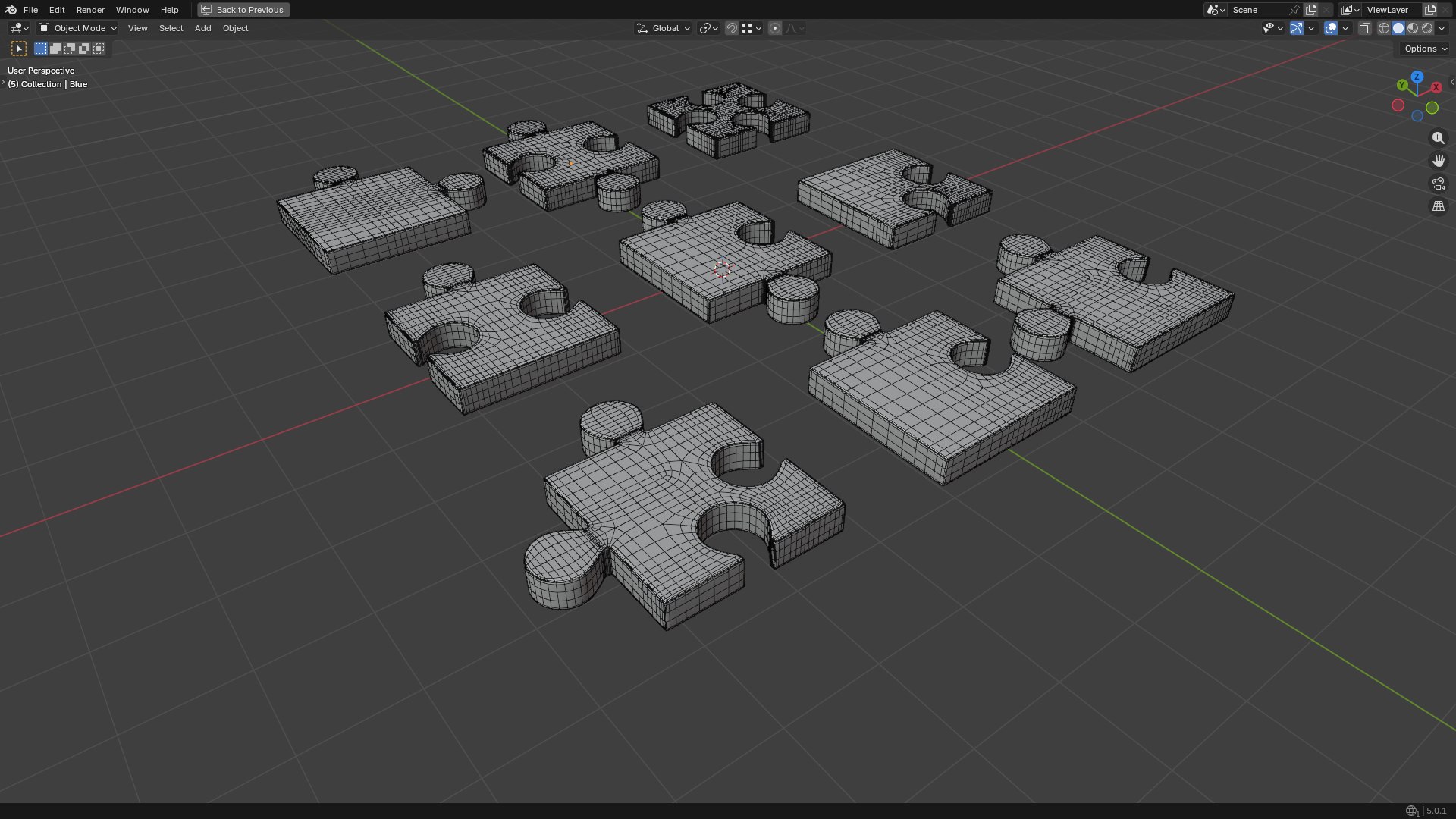Click the 5.0.1 version text
1456x819 pixels.
(1436, 811)
